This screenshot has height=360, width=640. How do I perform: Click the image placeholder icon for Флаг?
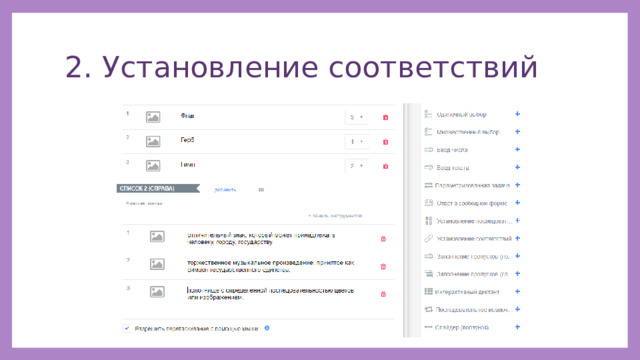point(153,117)
